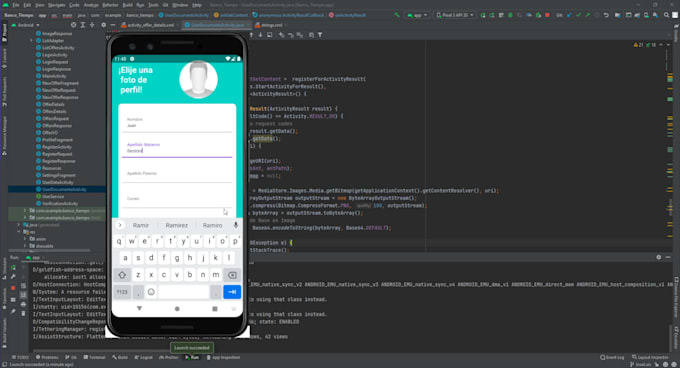Tap the Ramirez keyboard suggestion

click(x=177, y=225)
